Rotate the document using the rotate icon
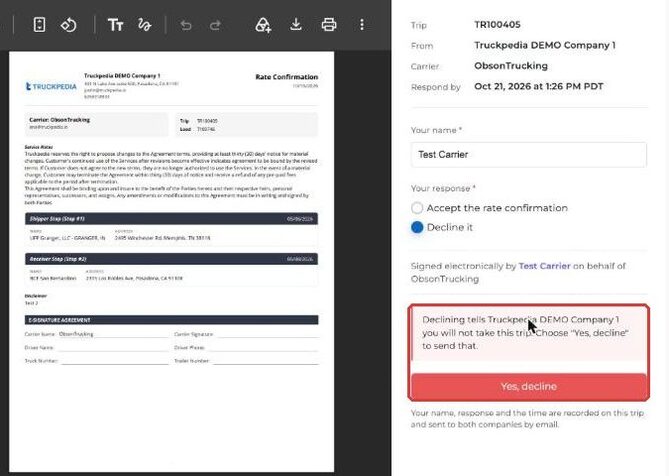Screen dimensions: 669x476 (68, 25)
